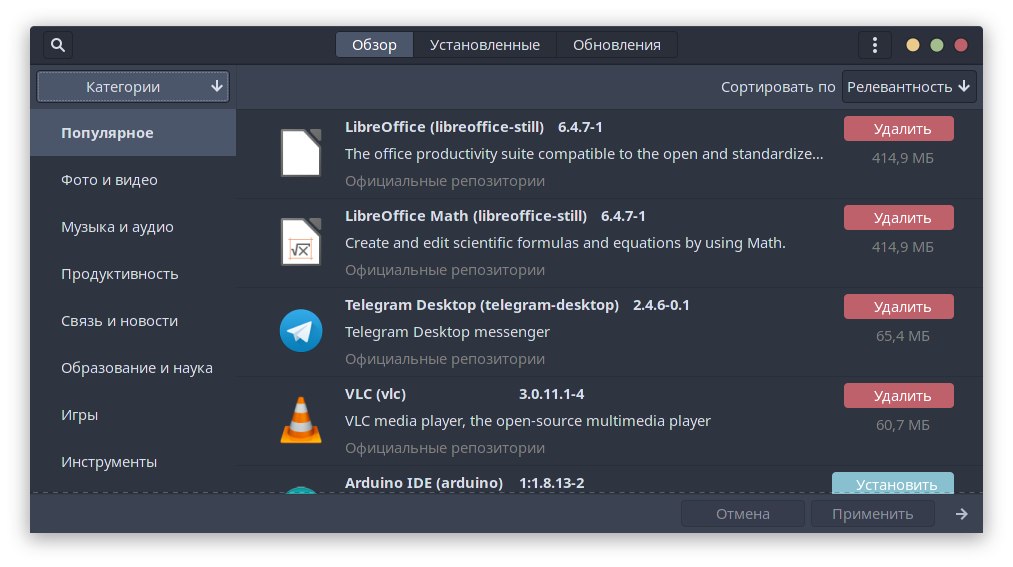The image size is (1013, 567).
Task: Click version 3.0.11.1-4 of VLC
Action: (x=551, y=394)
